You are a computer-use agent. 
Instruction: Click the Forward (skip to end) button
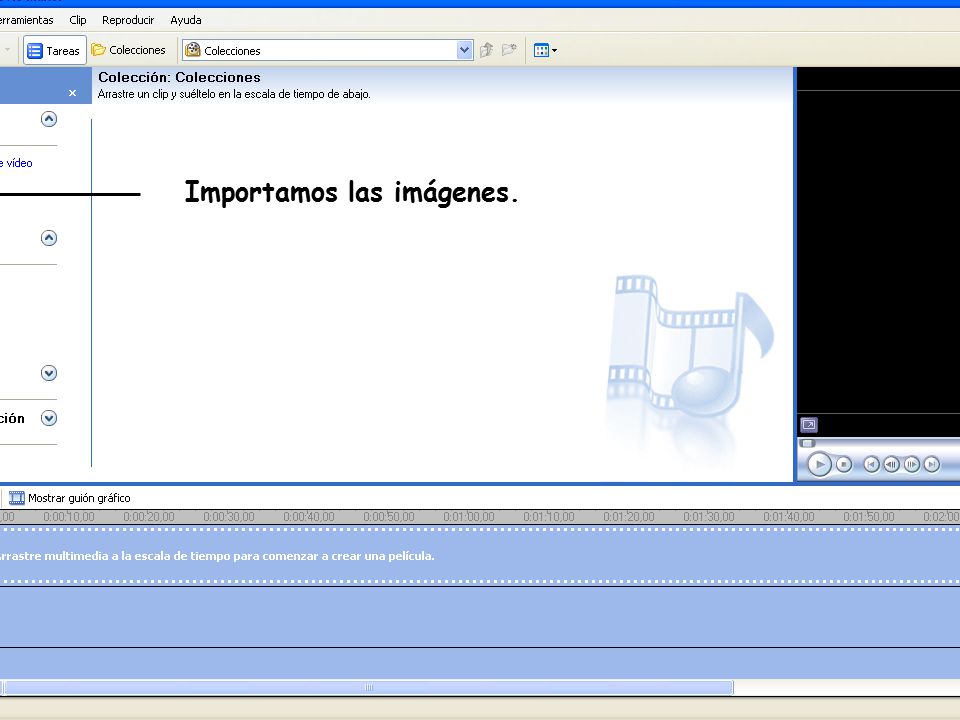[x=932, y=465]
